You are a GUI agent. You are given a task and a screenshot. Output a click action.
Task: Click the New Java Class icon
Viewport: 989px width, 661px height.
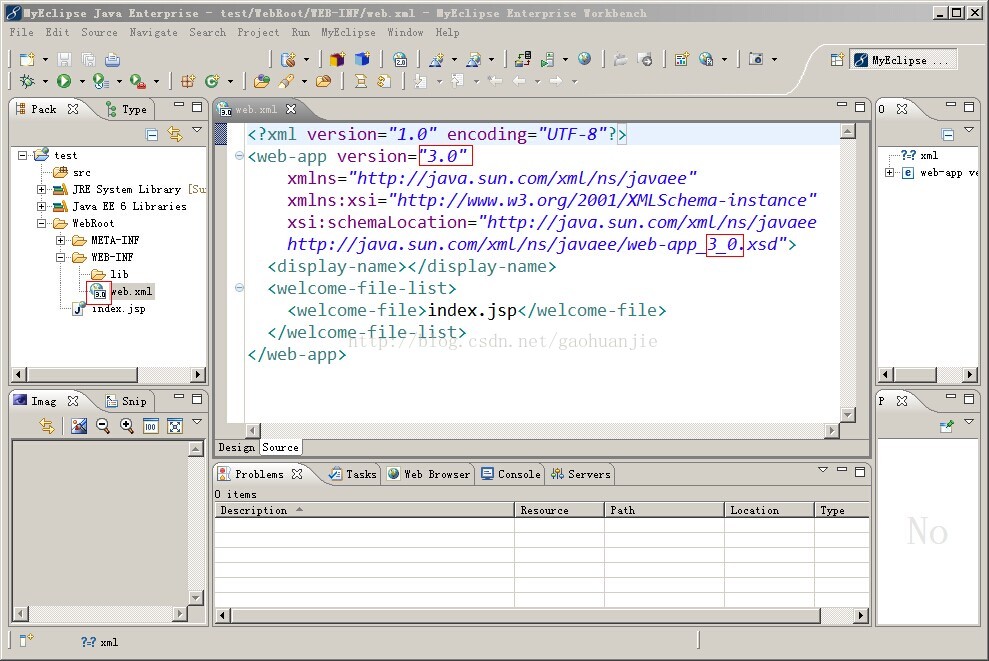pyautogui.click(x=212, y=81)
